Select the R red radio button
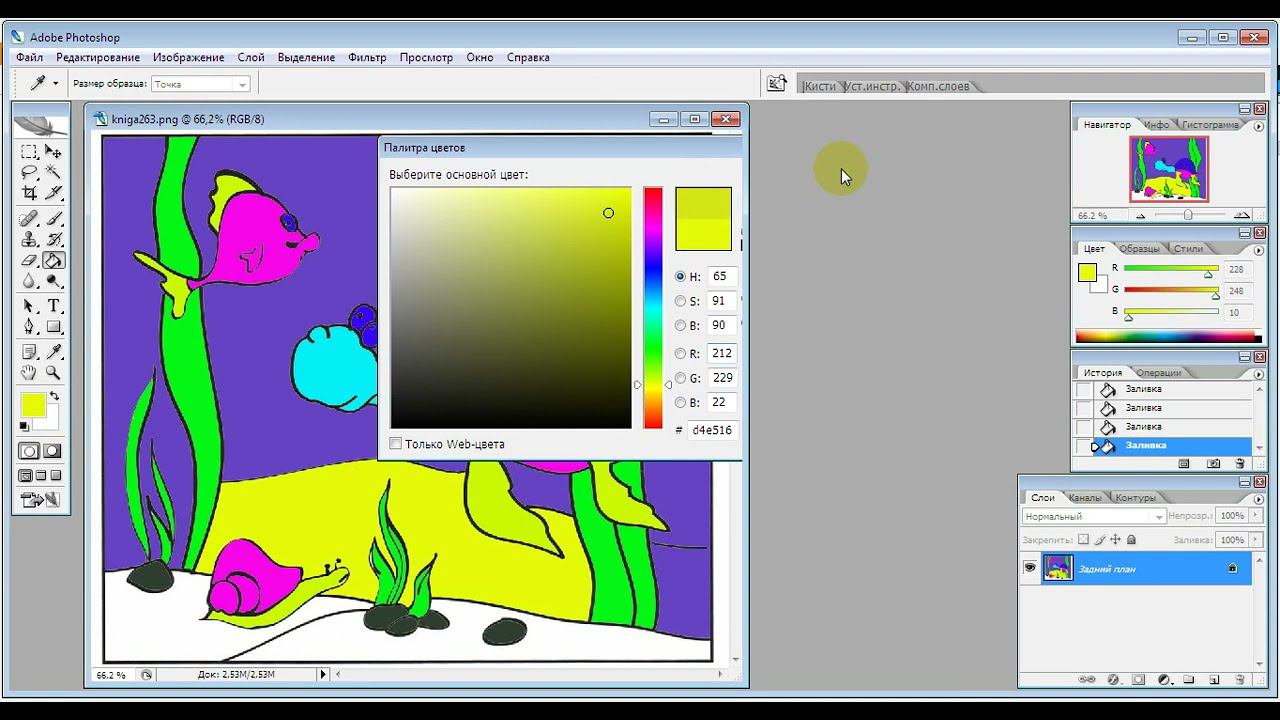Image resolution: width=1280 pixels, height=720 pixels. [681, 353]
